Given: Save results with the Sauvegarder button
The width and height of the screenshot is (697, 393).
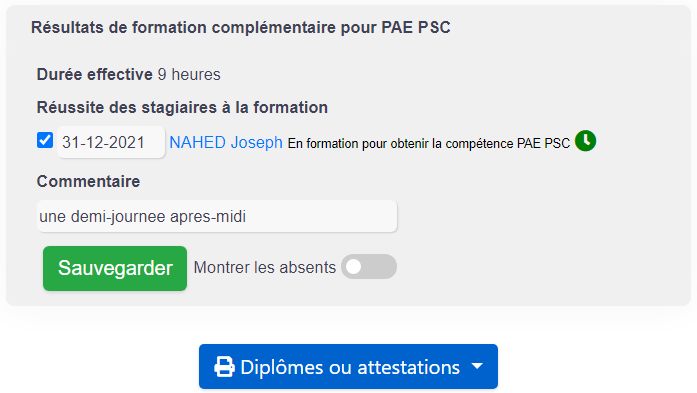Looking at the screenshot, I should pyautogui.click(x=115, y=269).
